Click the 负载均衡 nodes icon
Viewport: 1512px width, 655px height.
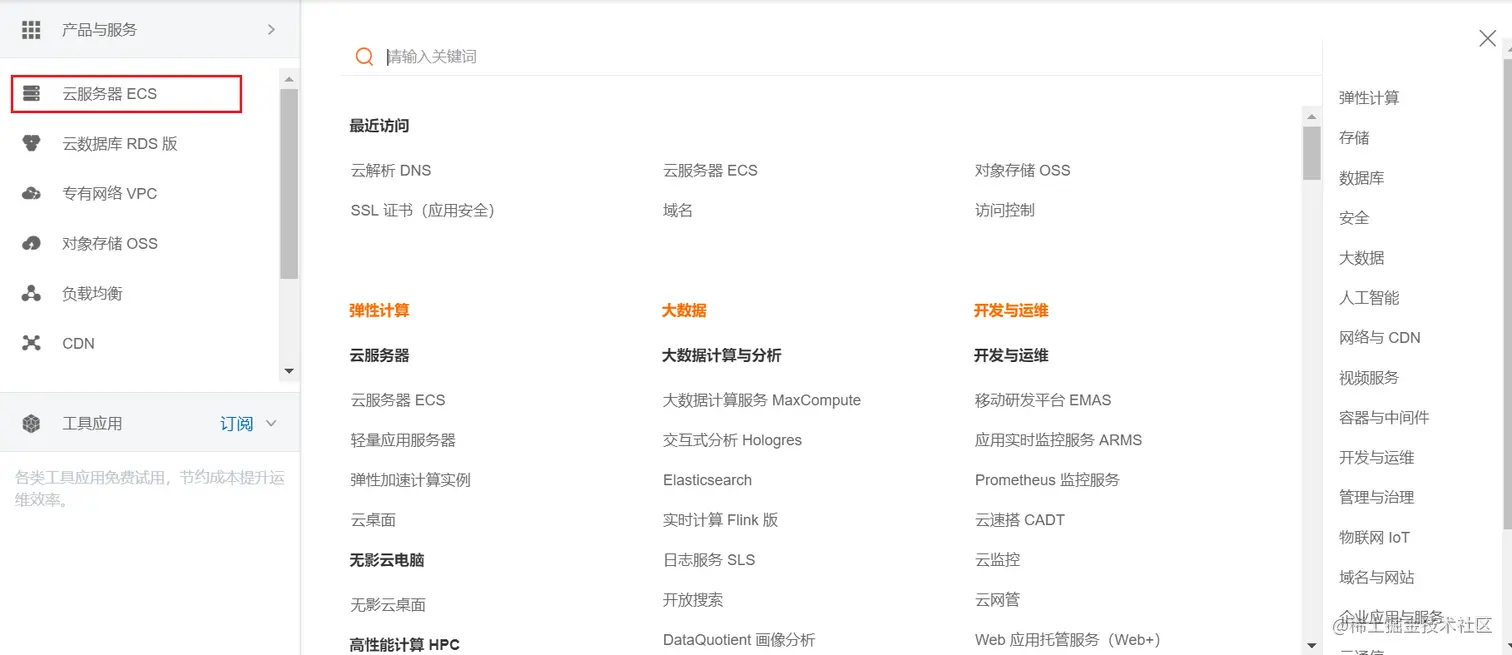pyautogui.click(x=31, y=294)
